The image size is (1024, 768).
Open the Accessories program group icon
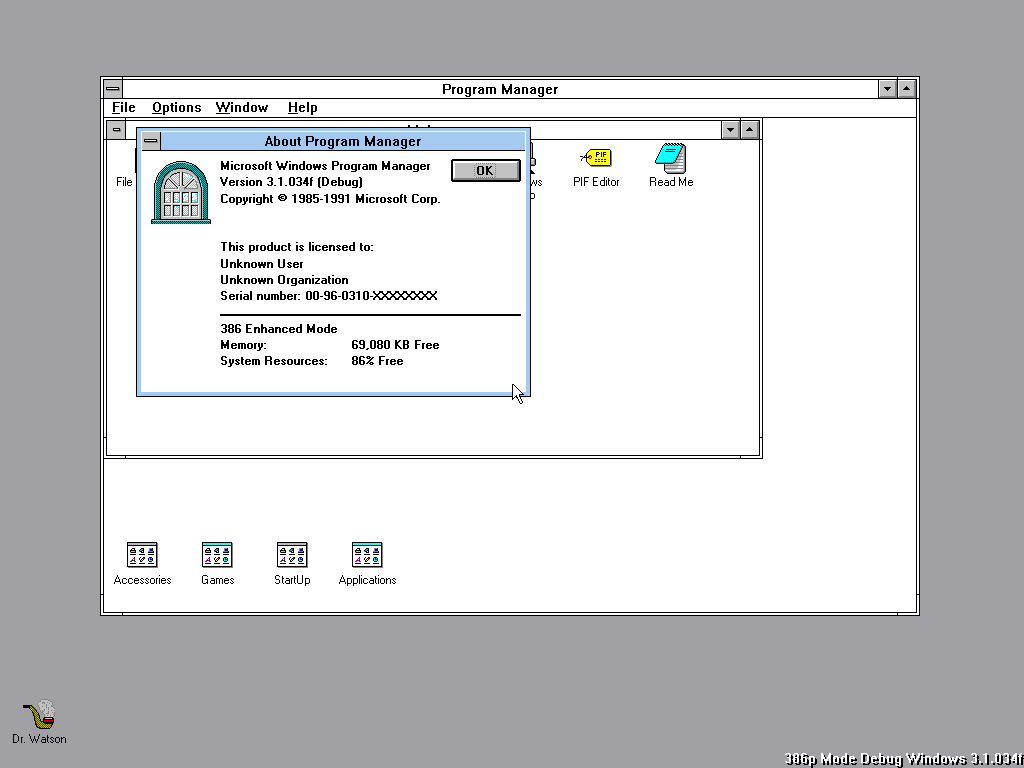coord(142,555)
